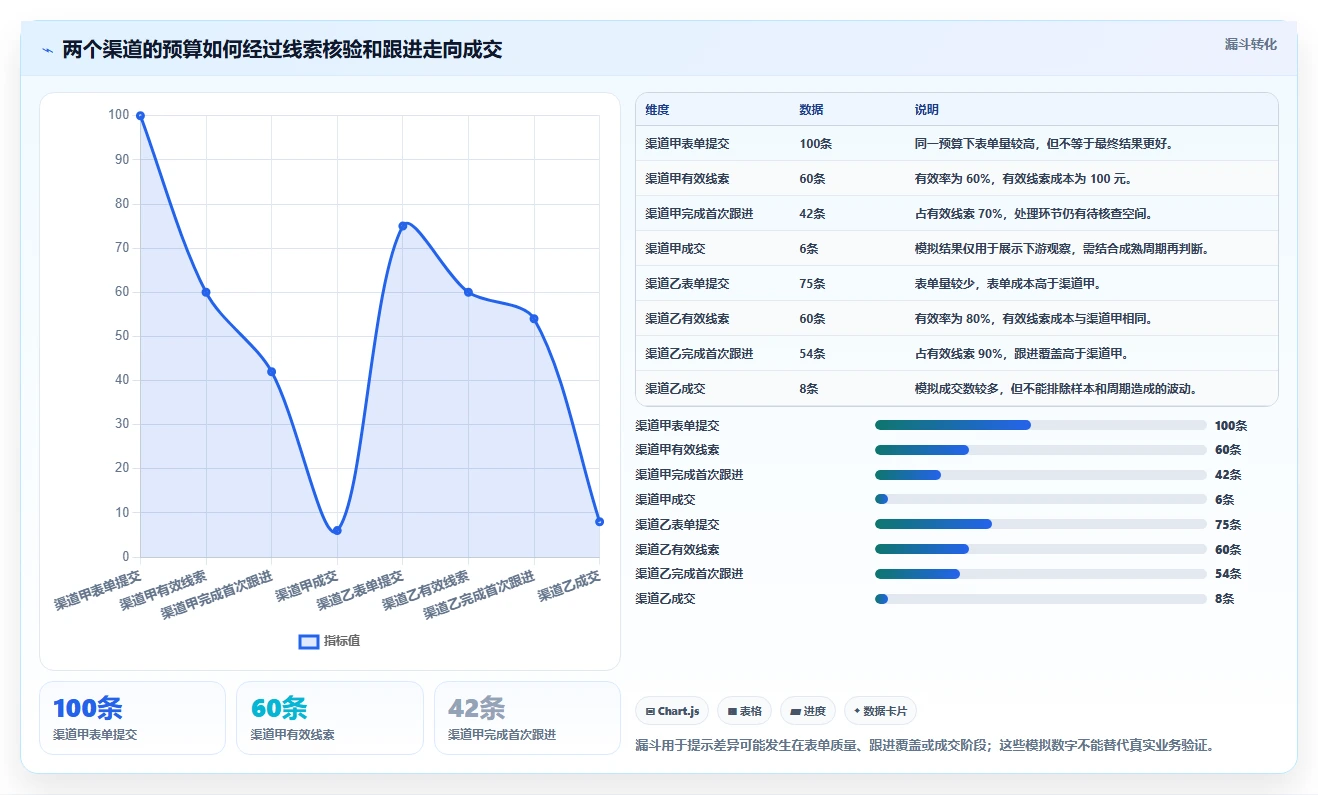Image resolution: width=1318 pixels, height=795 pixels.
Task: Click the chart point at 渠道乙有效线索 (60)
Action: click(468, 292)
